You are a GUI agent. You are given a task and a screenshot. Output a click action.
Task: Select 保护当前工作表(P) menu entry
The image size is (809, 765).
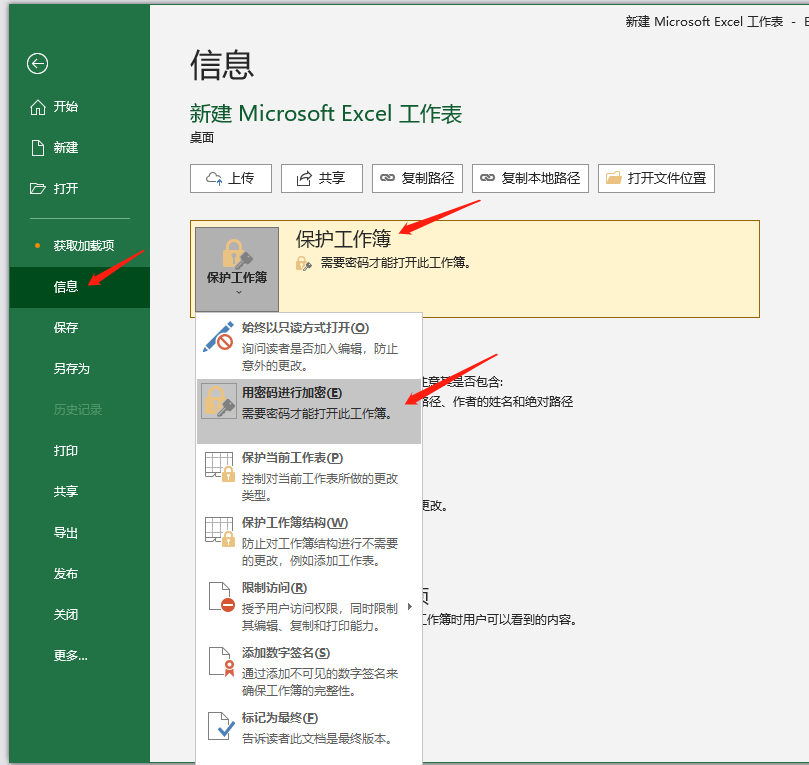pos(309,476)
